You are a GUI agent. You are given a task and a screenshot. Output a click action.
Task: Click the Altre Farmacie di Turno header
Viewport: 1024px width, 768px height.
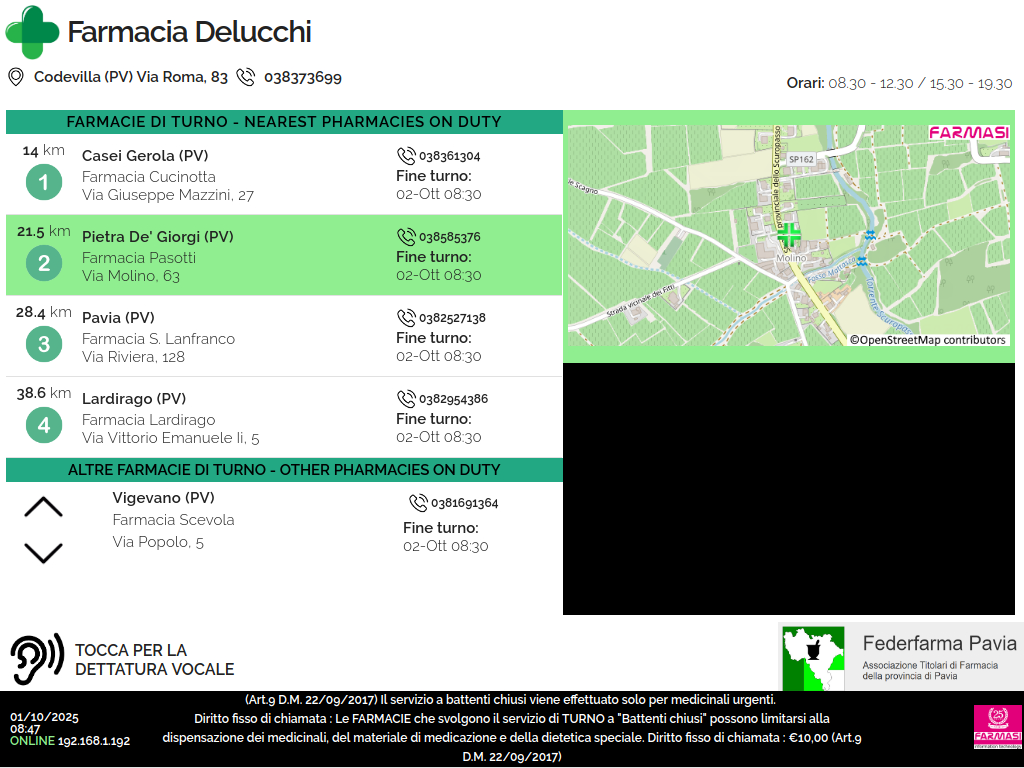click(x=284, y=470)
